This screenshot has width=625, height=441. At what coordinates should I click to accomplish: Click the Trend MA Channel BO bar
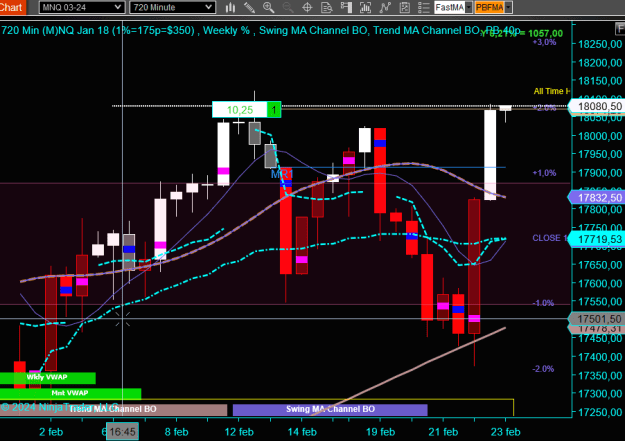[x=113, y=409]
